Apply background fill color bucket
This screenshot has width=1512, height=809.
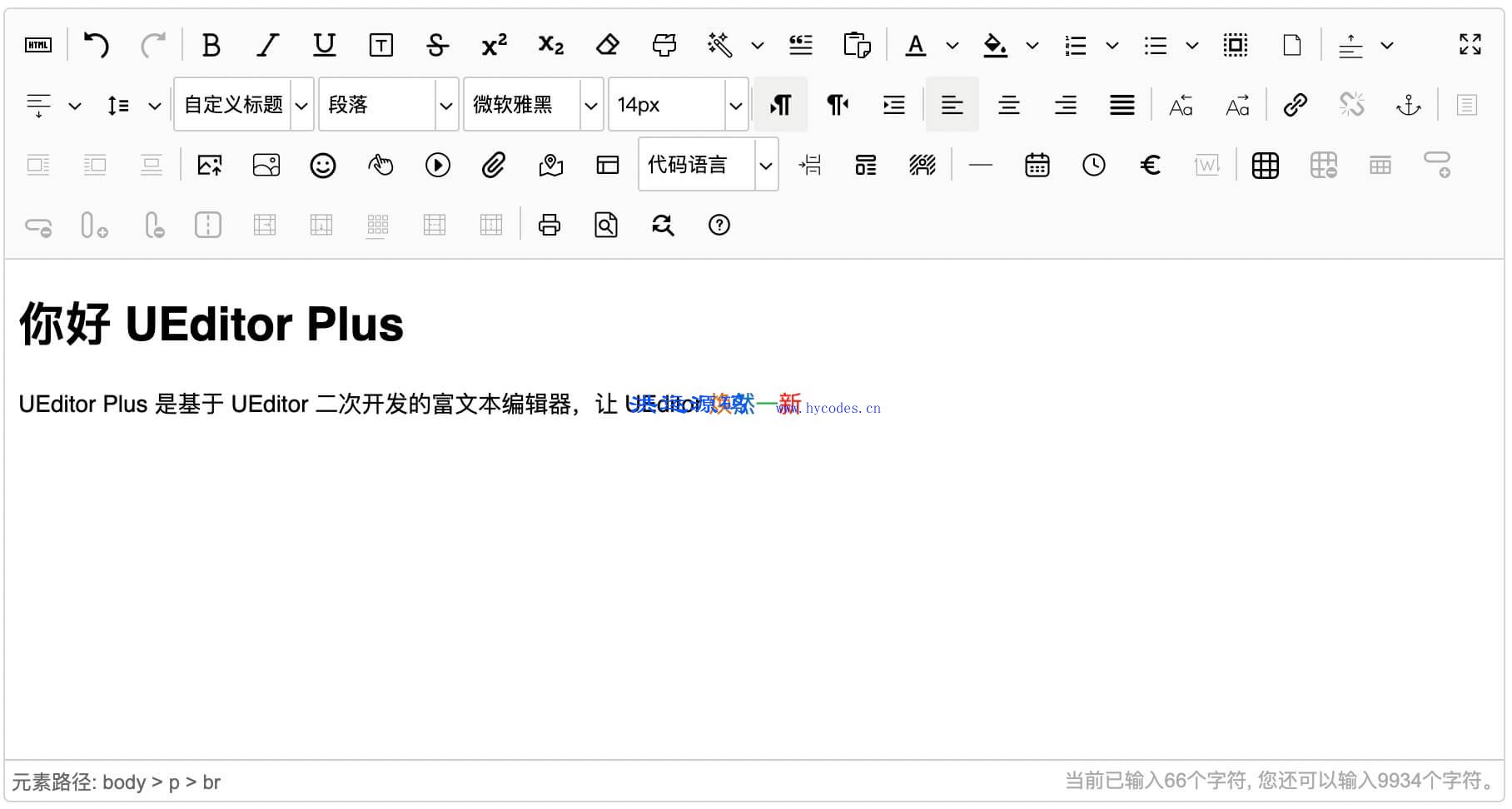point(996,45)
